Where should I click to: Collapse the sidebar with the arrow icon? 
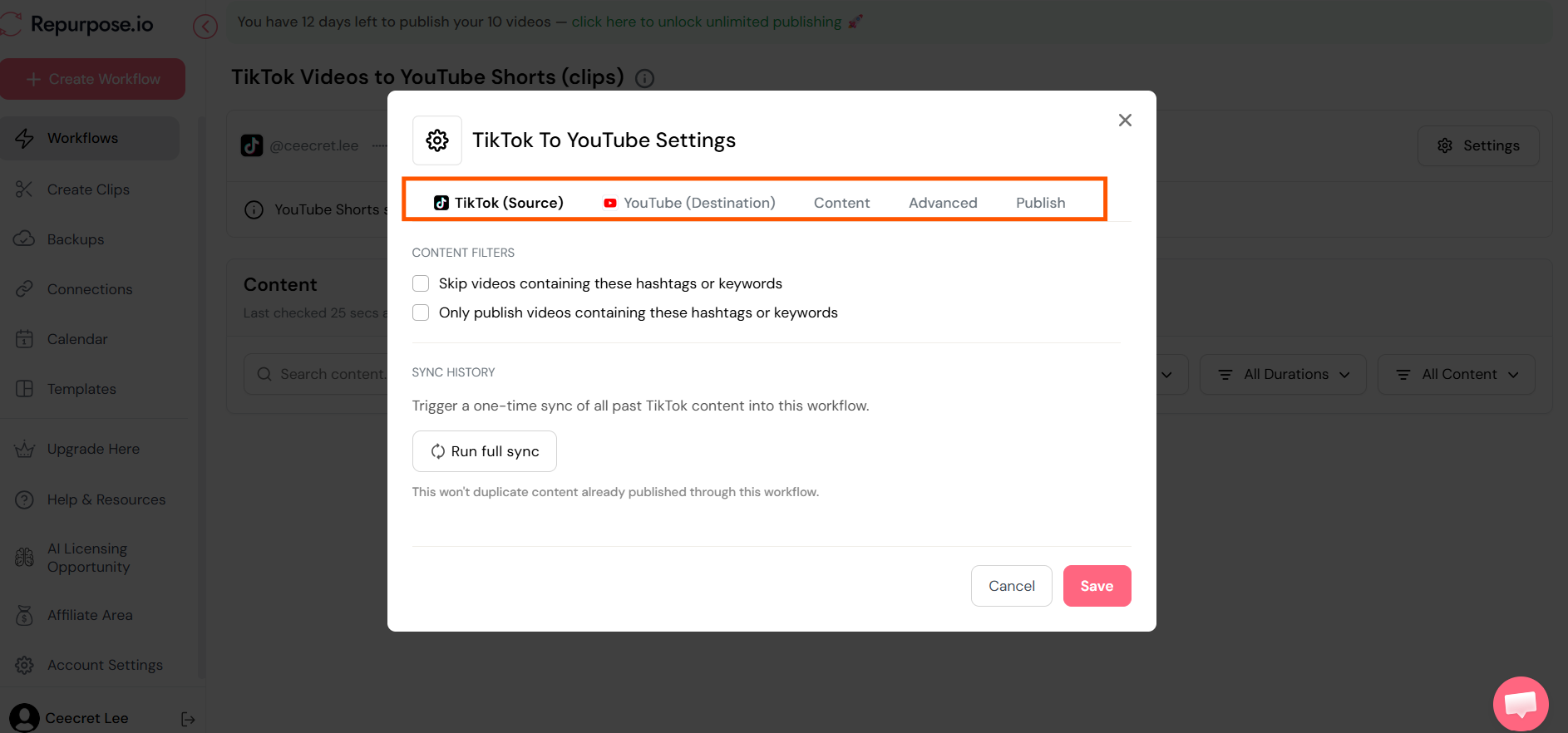(205, 27)
